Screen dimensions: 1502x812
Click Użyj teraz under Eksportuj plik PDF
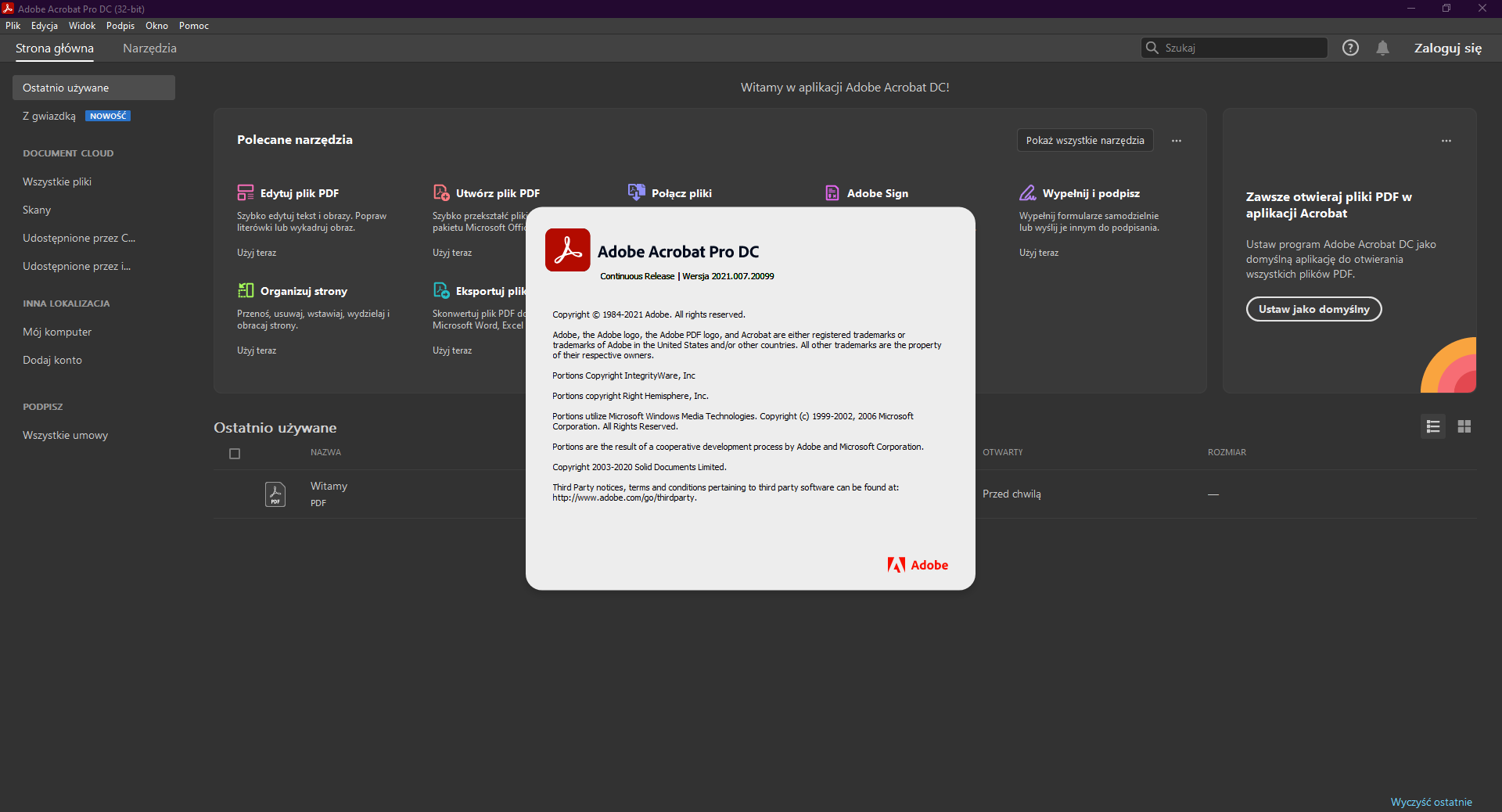click(x=452, y=350)
